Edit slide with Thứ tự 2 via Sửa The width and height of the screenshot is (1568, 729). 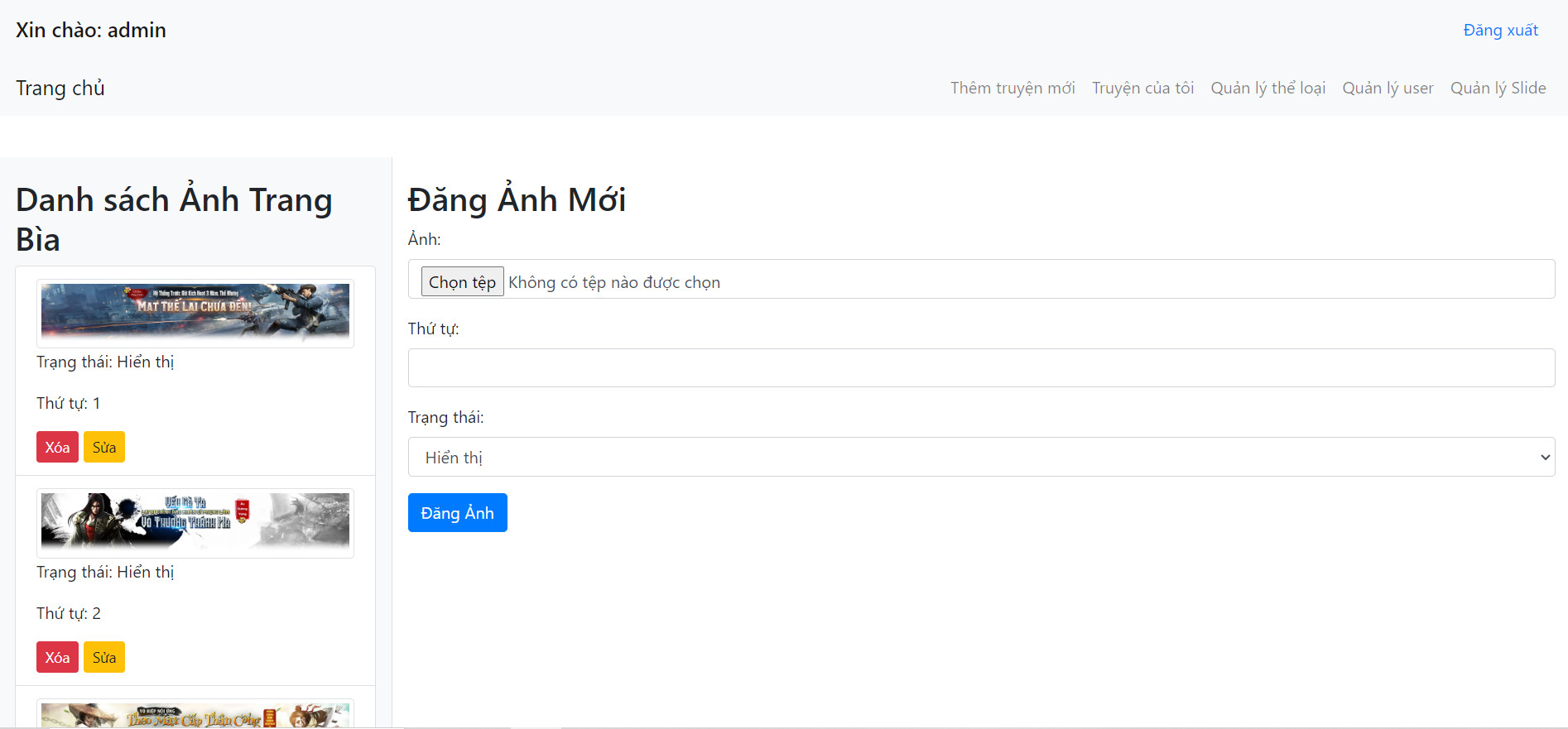click(104, 657)
